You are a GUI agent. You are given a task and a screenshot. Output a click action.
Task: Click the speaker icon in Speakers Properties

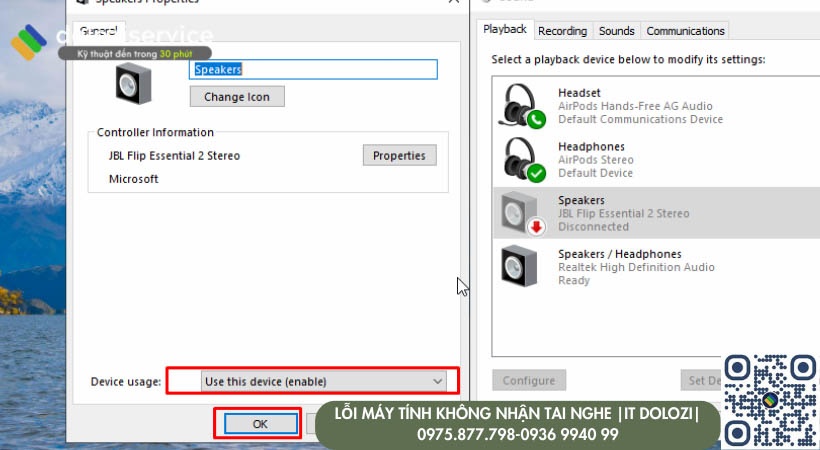coord(133,83)
